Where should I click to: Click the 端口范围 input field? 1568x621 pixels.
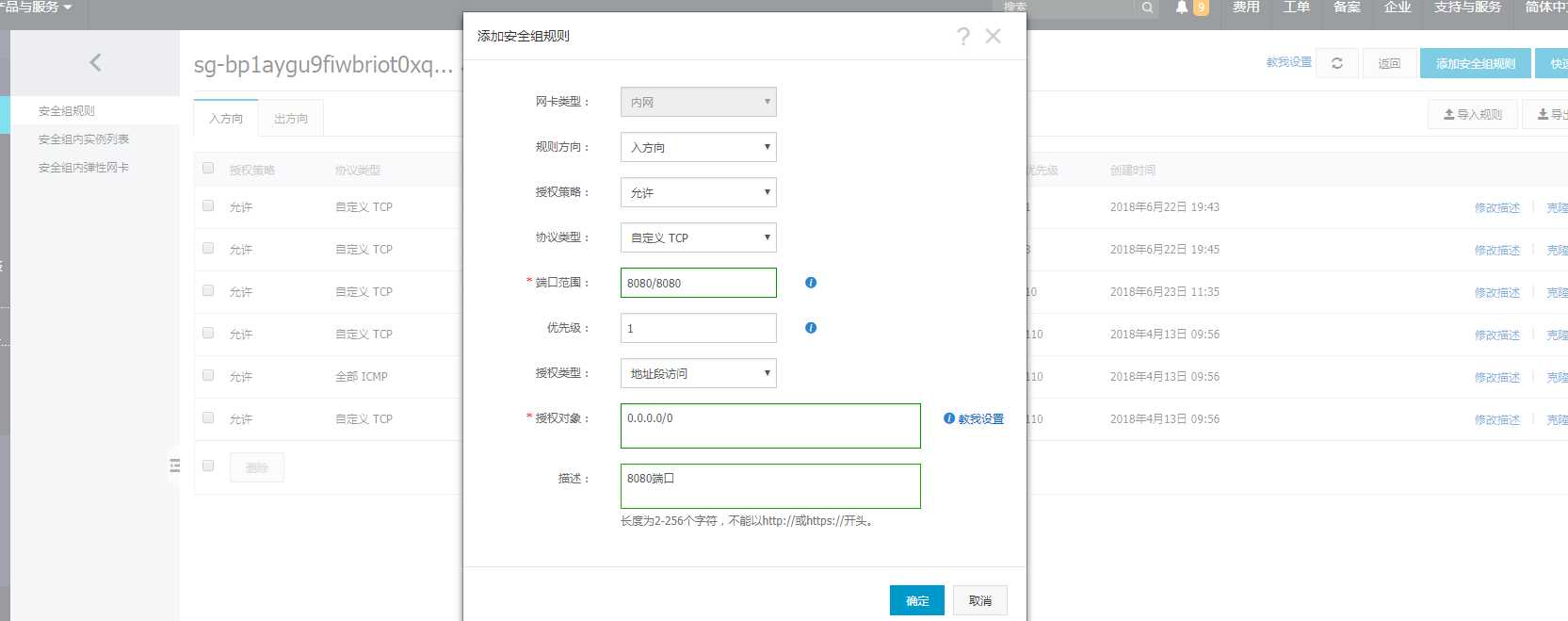[x=699, y=283]
